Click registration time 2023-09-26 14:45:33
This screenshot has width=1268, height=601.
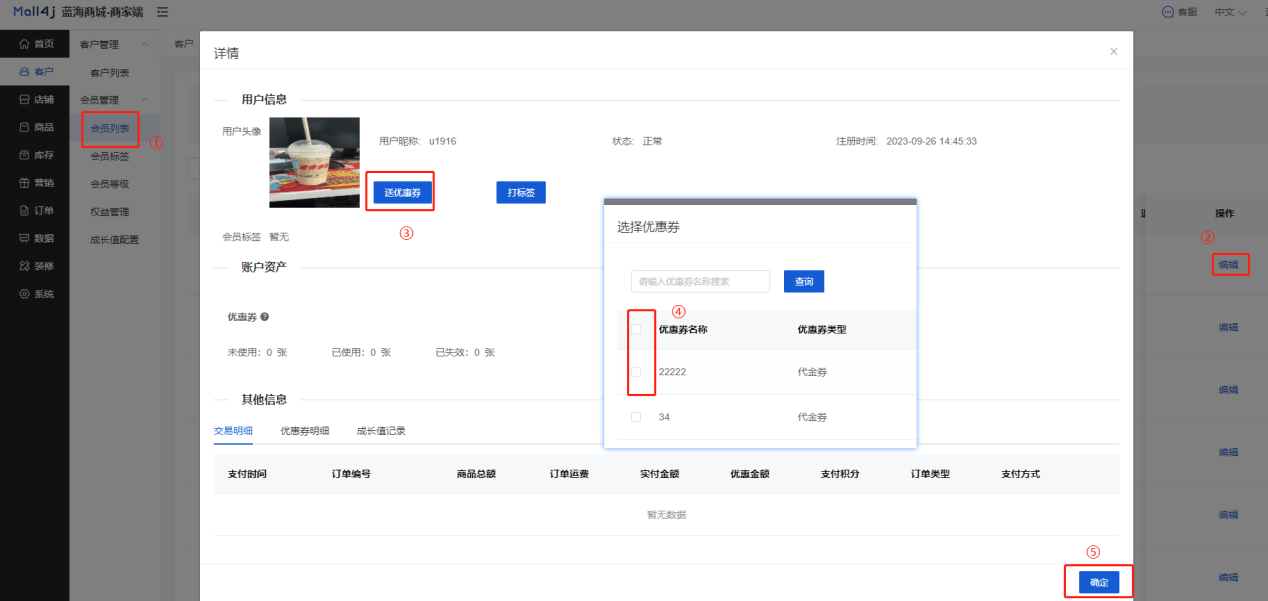[930, 141]
